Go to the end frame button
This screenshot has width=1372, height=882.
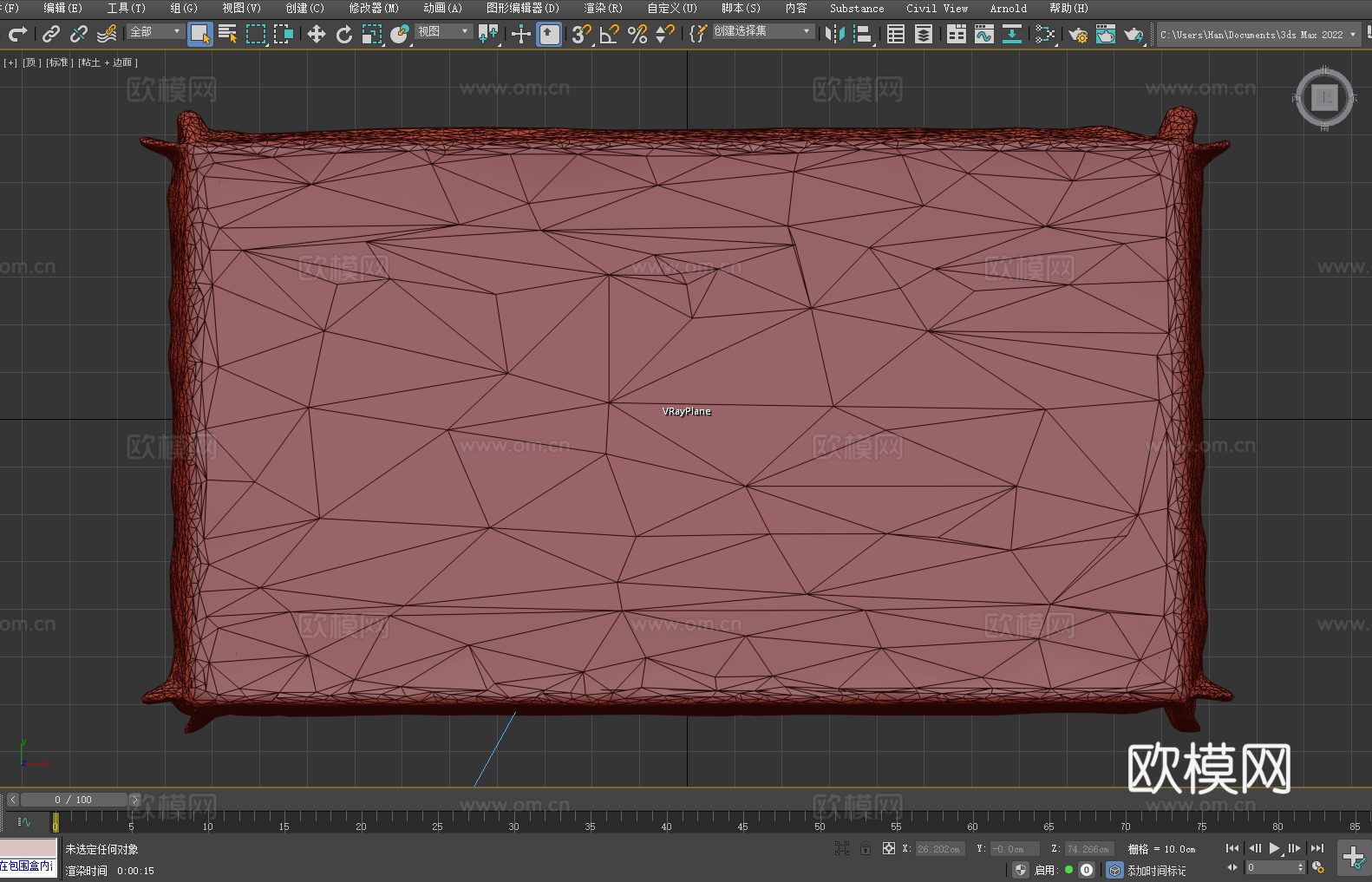(x=1317, y=848)
